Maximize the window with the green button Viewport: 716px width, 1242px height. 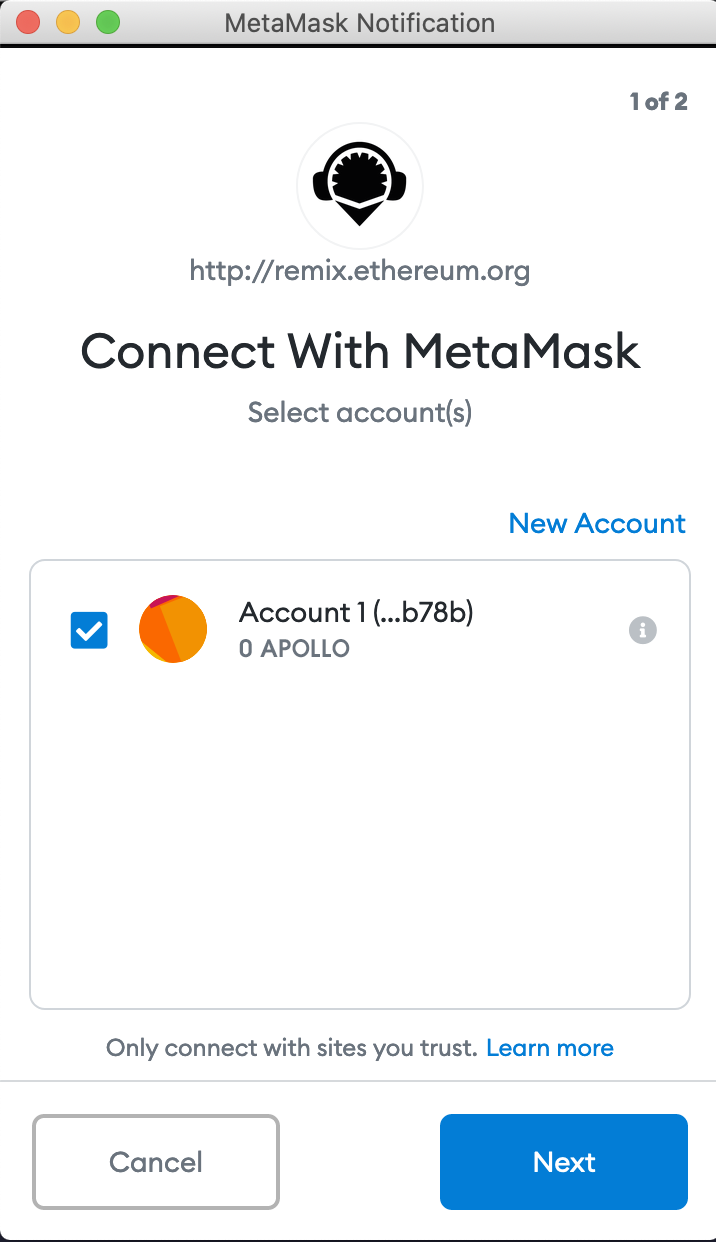click(107, 22)
